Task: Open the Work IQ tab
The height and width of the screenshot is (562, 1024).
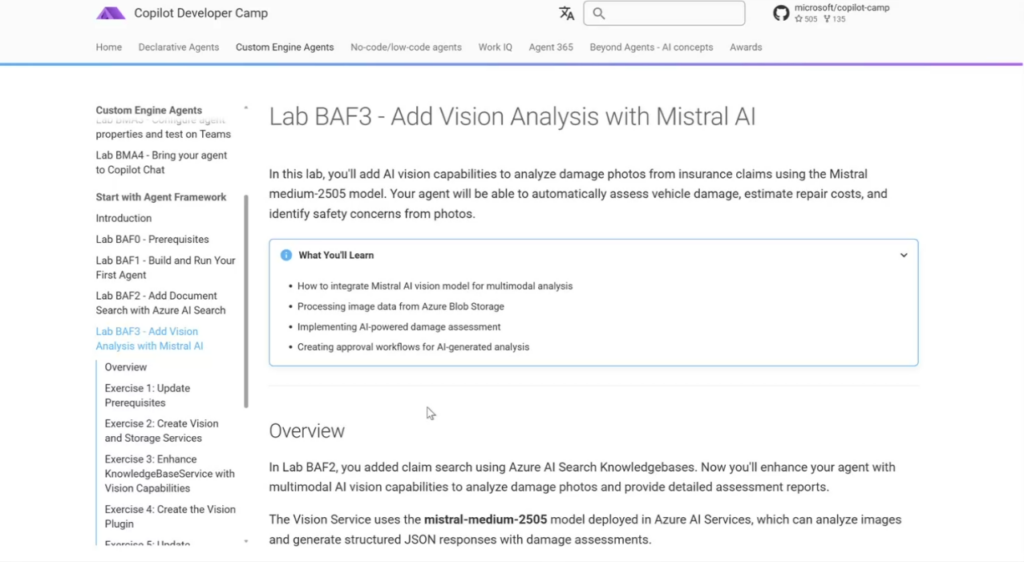Action: click(495, 47)
